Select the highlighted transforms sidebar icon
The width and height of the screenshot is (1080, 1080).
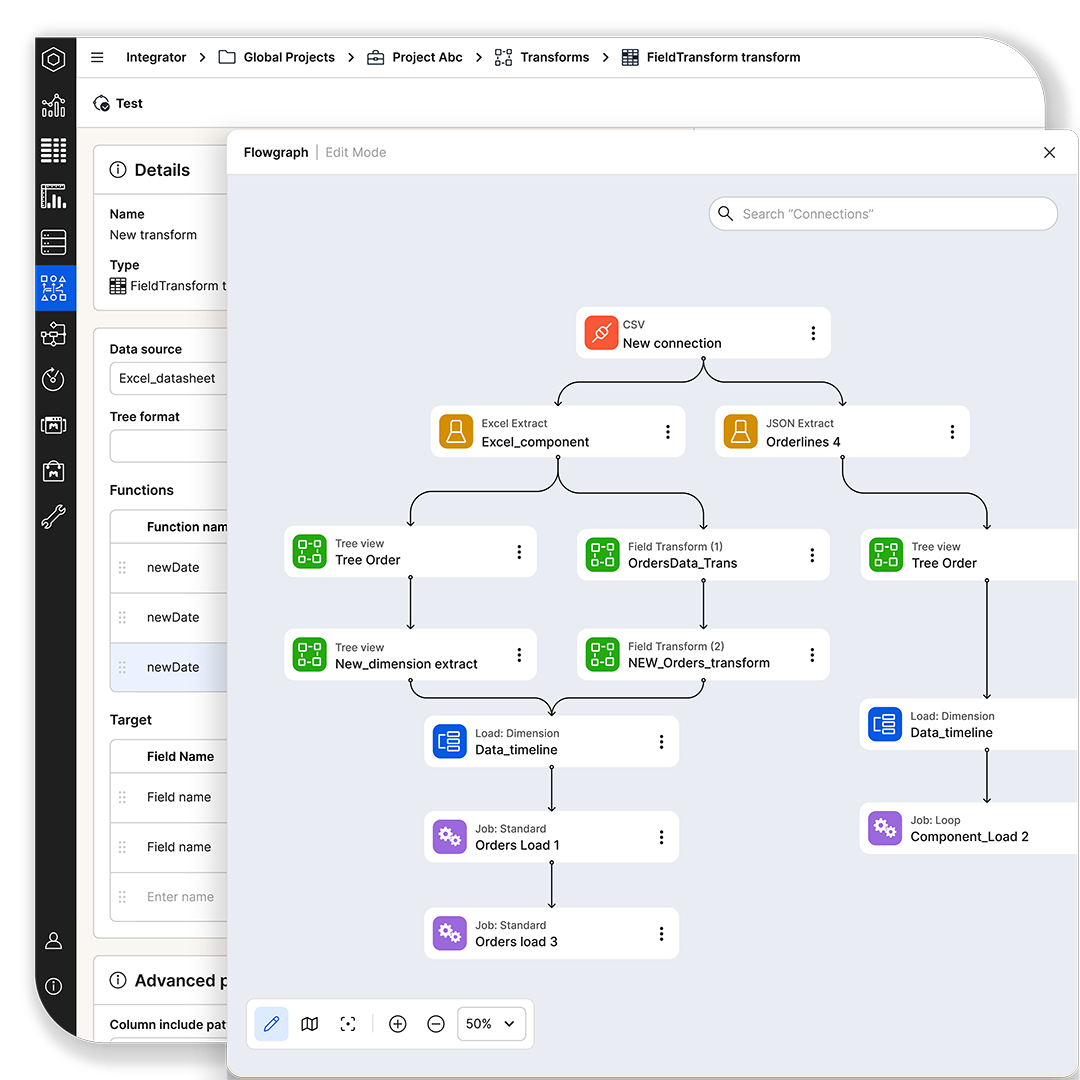pos(55,288)
